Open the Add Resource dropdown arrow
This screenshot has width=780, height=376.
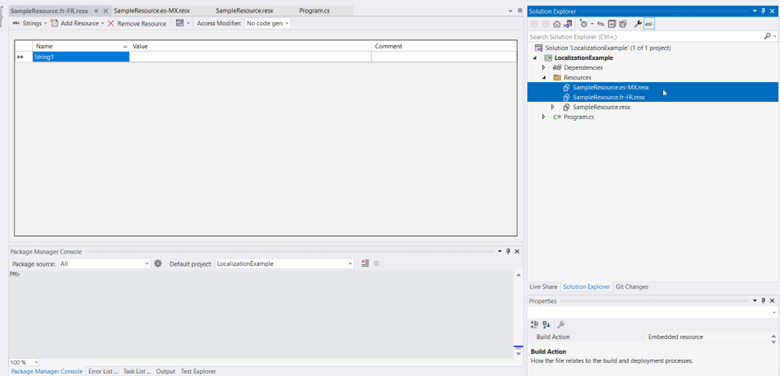(102, 23)
